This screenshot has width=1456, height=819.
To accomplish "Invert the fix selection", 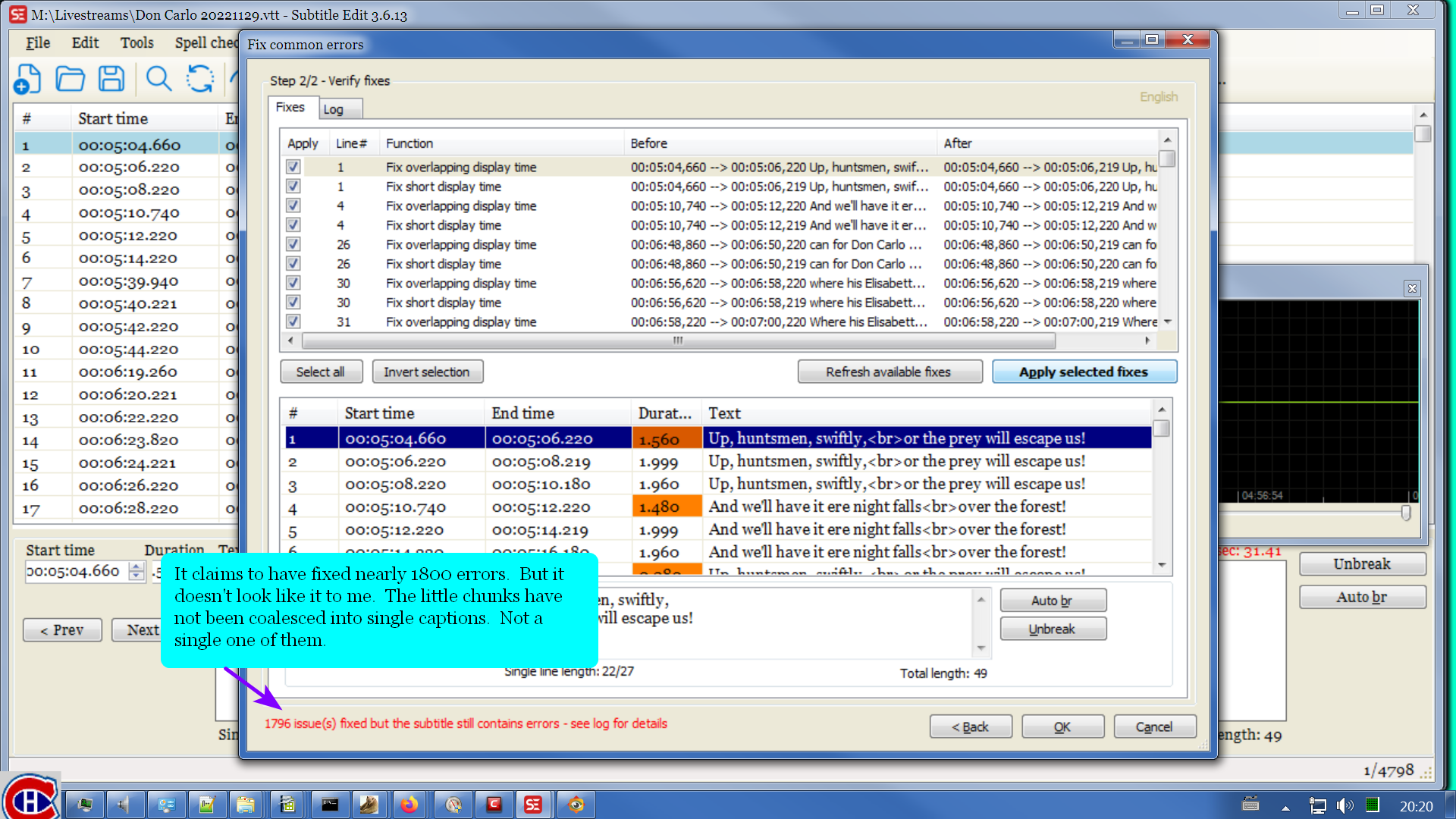I will tap(427, 372).
